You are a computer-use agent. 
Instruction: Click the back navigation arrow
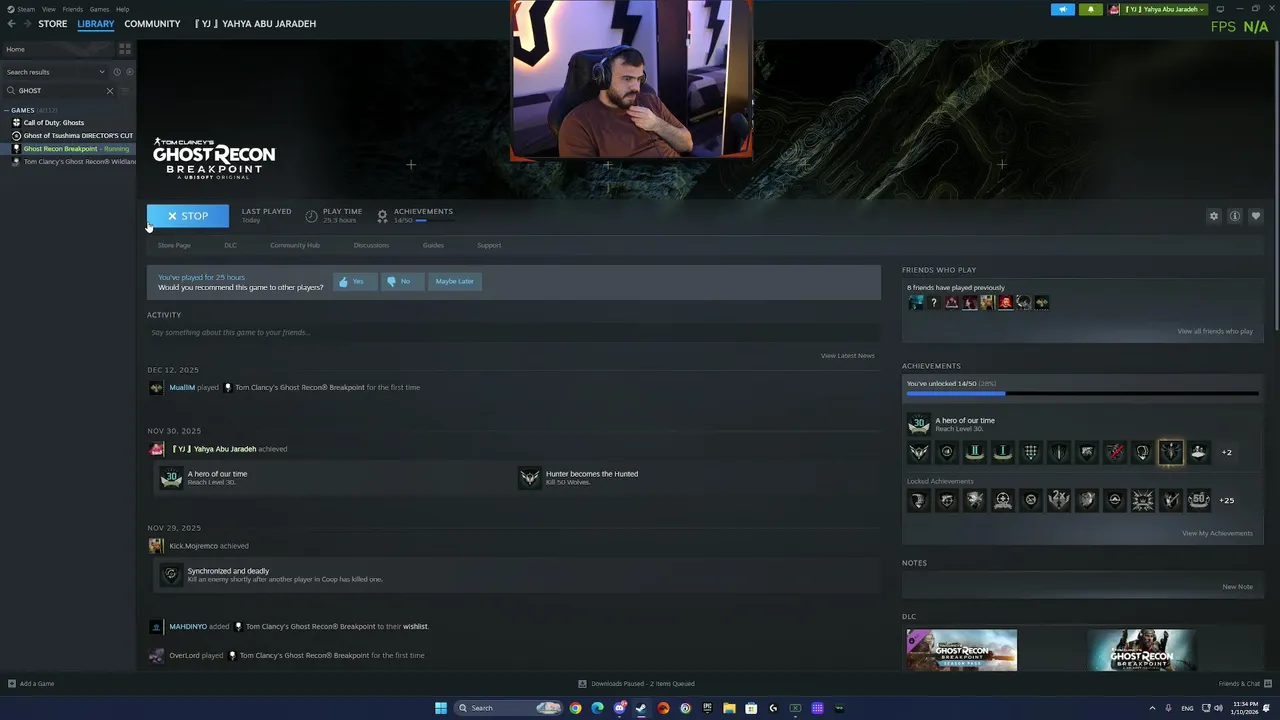point(13,24)
